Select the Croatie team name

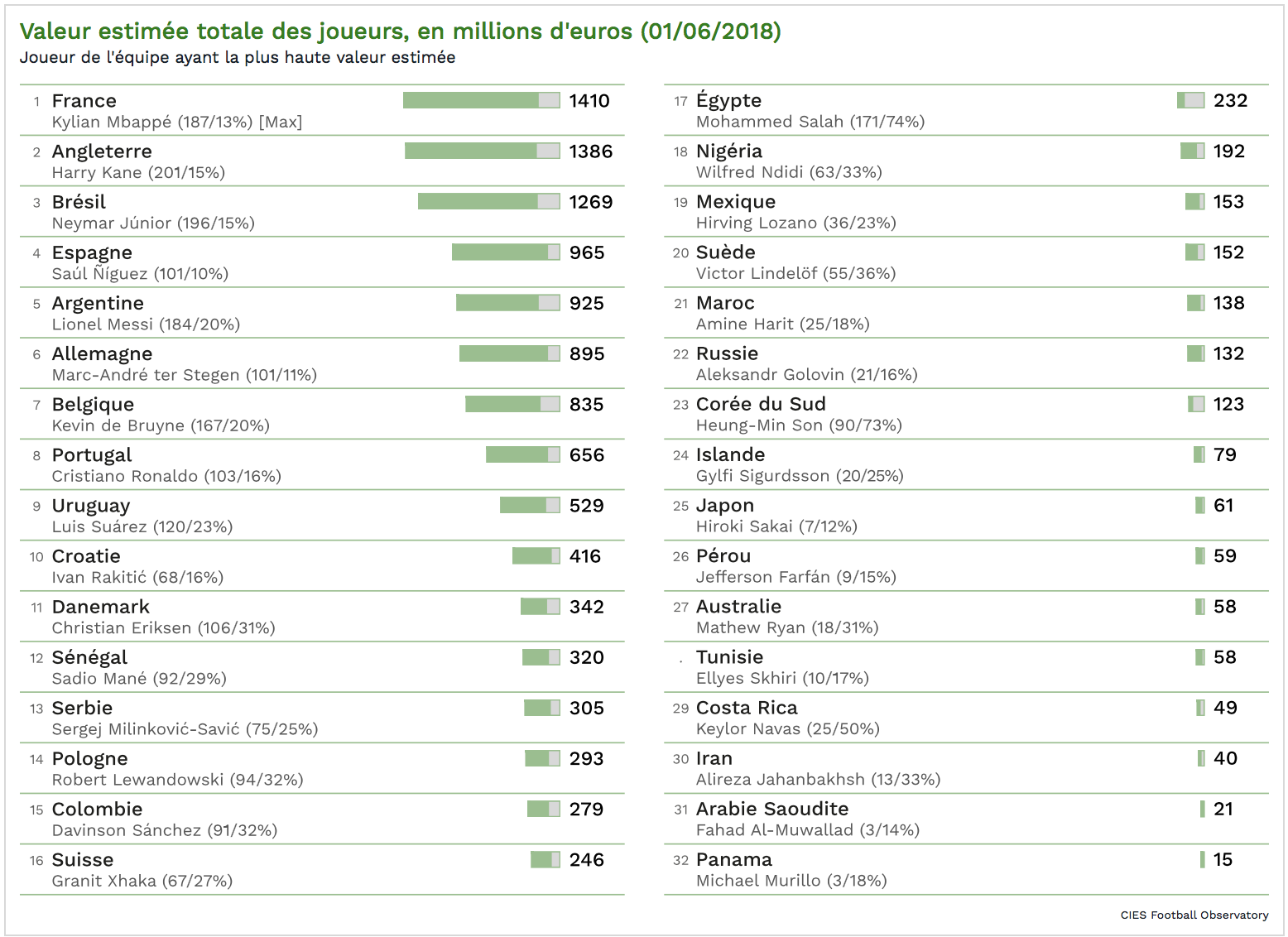[86, 556]
